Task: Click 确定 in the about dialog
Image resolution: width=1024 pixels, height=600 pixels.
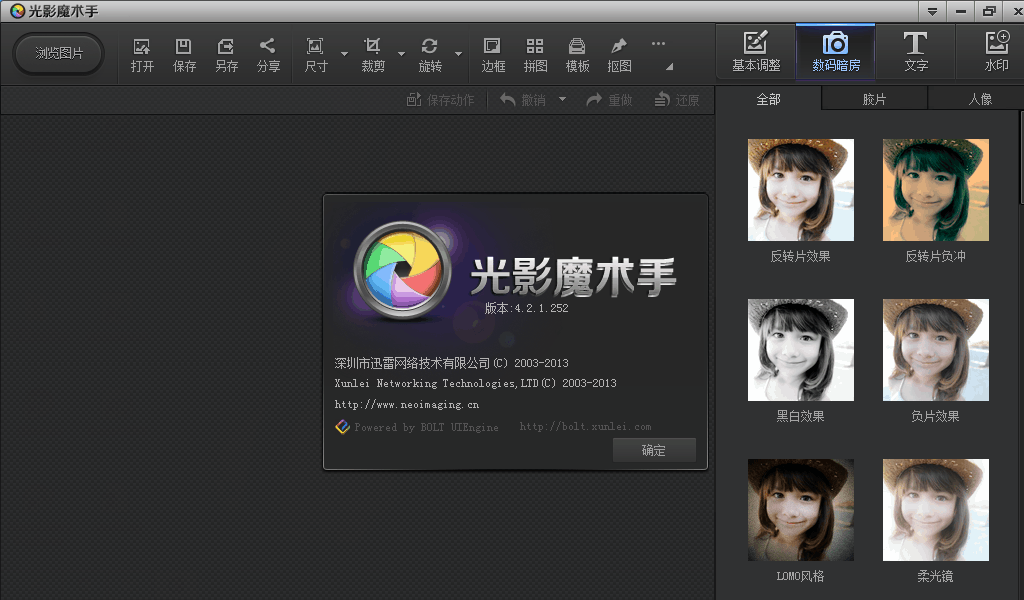Action: (654, 450)
